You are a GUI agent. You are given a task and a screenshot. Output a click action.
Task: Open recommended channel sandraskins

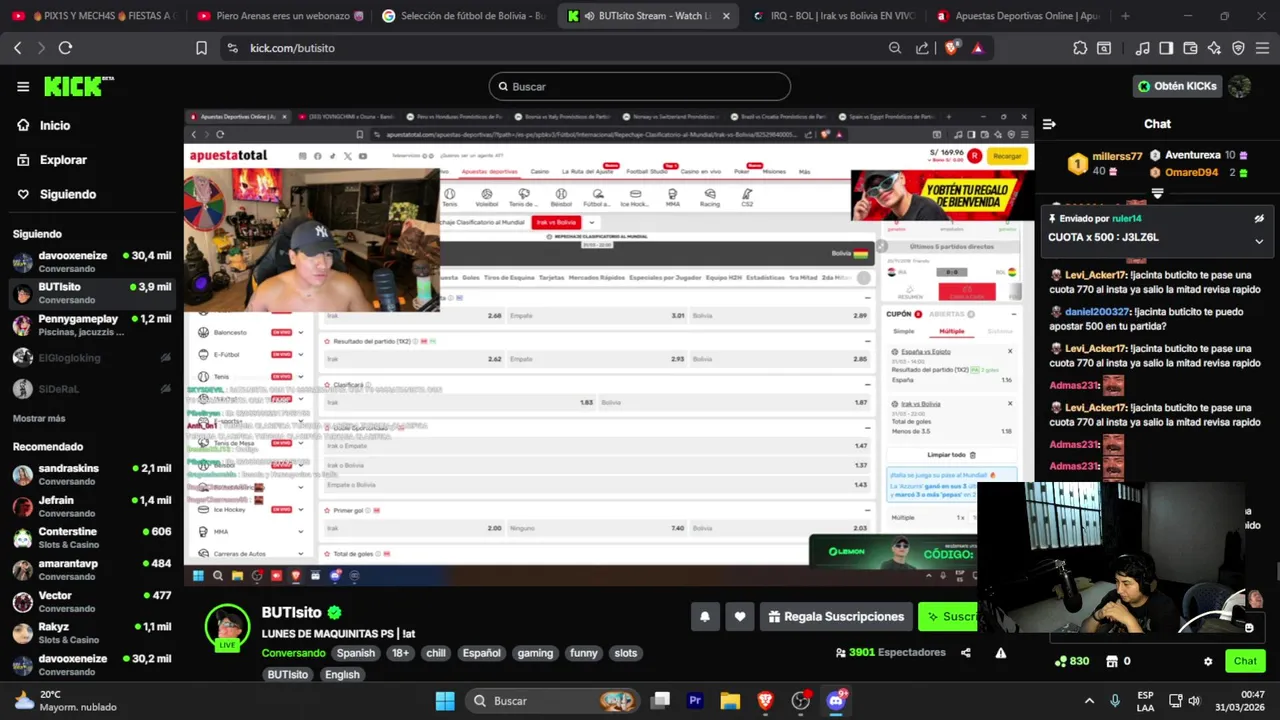click(90, 474)
